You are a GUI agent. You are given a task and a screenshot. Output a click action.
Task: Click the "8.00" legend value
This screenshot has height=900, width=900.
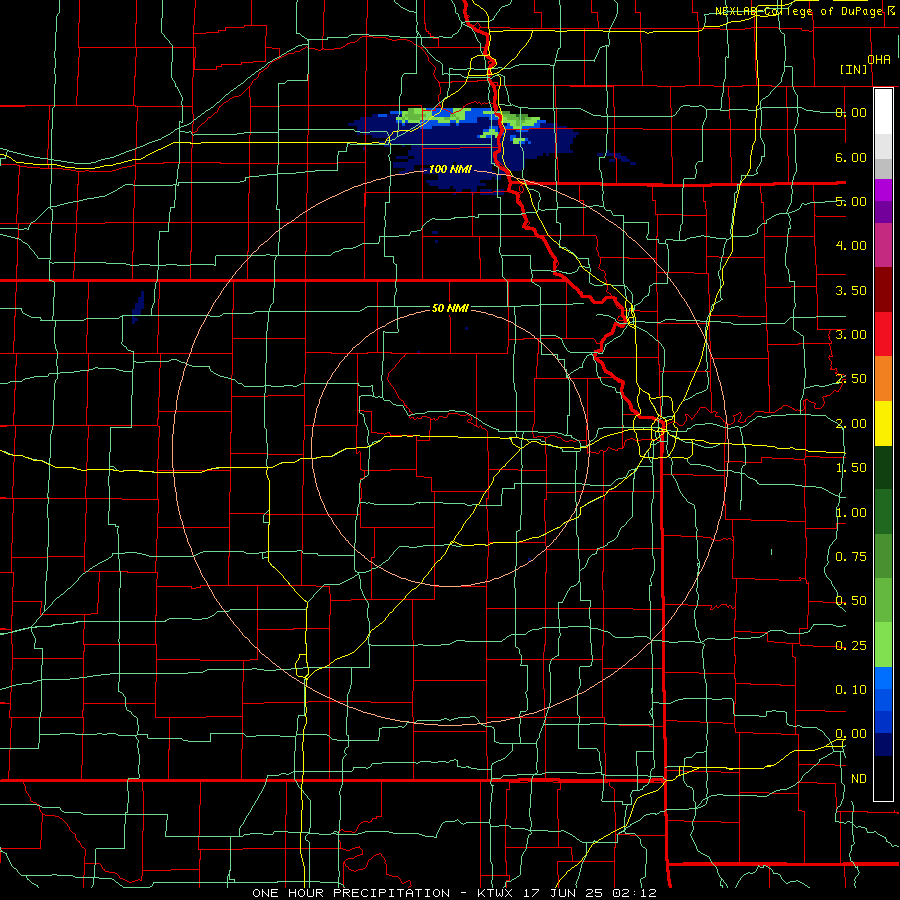point(851,112)
